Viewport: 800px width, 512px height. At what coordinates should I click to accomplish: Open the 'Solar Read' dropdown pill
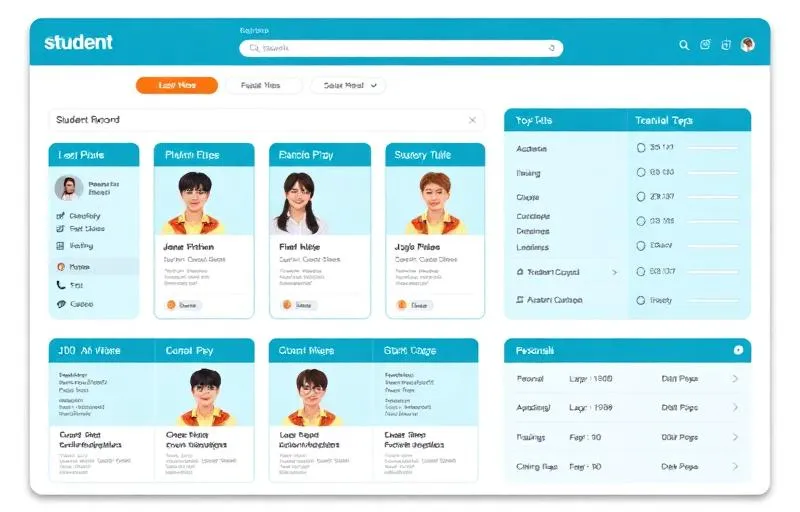tap(348, 86)
